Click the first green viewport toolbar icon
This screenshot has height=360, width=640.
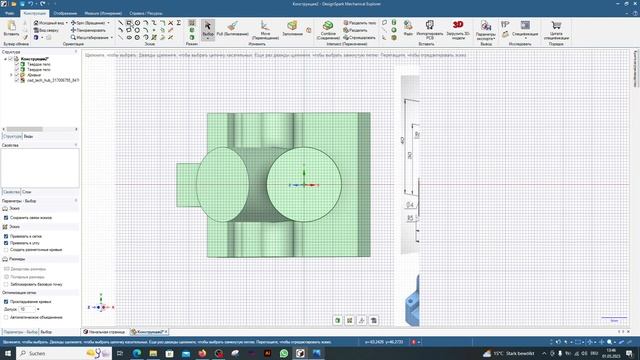[x=338, y=320]
